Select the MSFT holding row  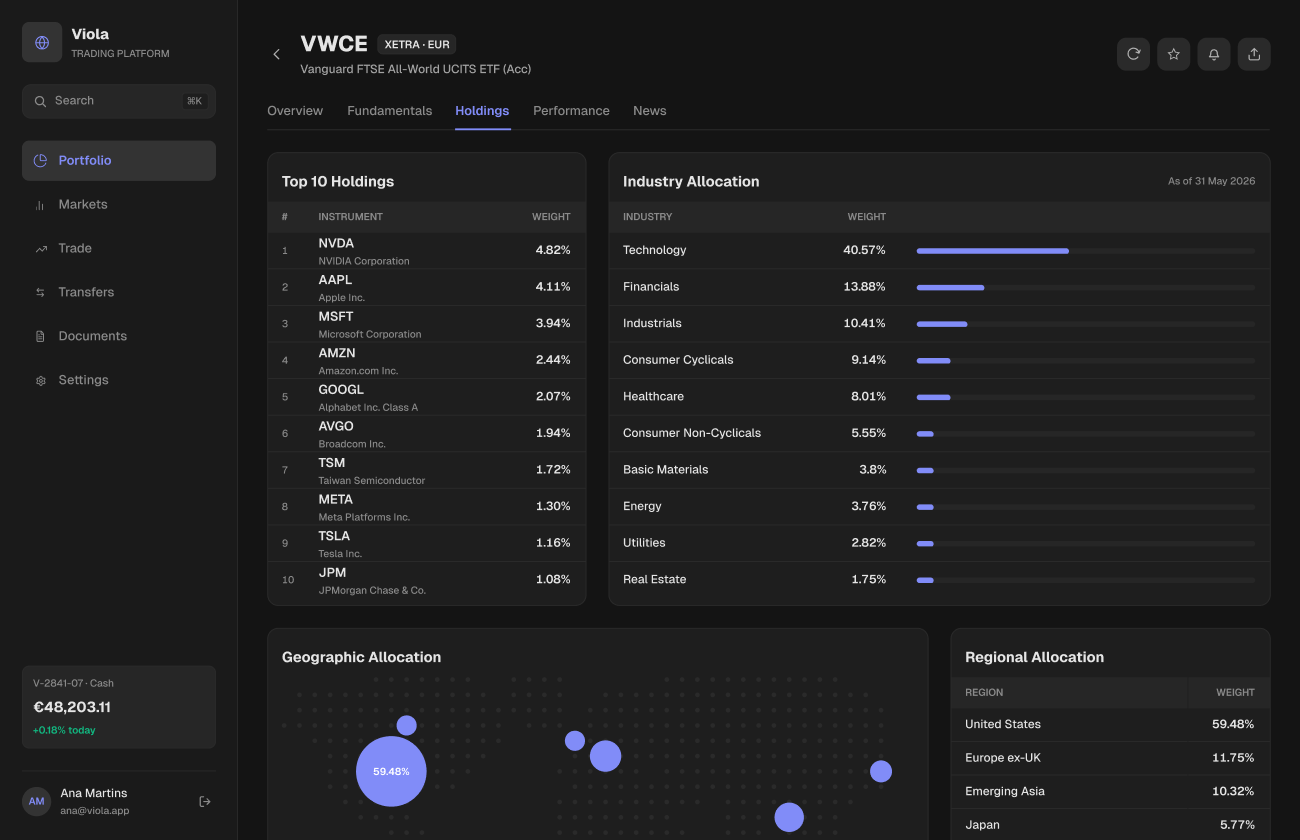[x=427, y=324]
